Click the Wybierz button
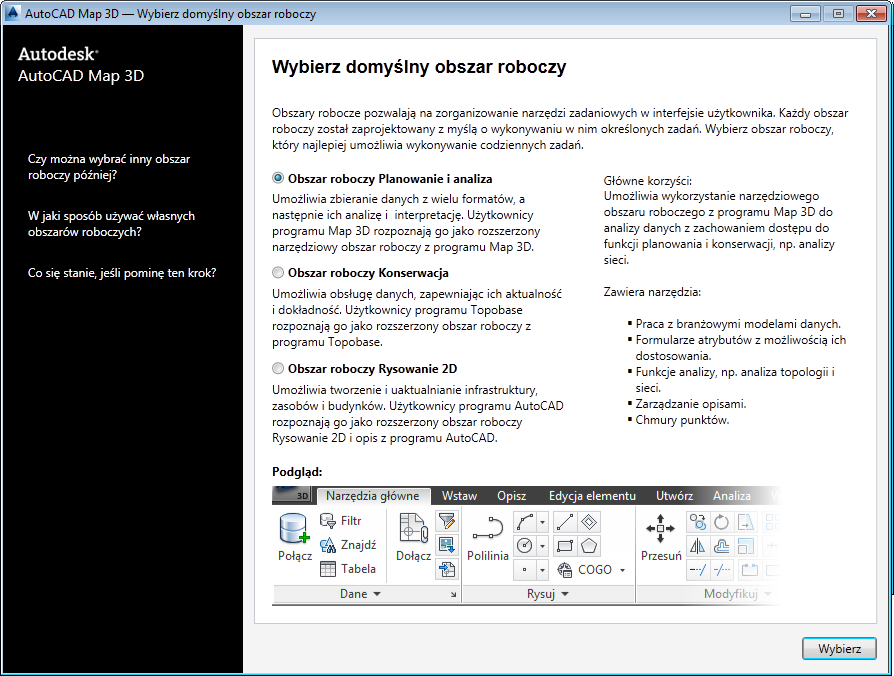 (x=839, y=649)
